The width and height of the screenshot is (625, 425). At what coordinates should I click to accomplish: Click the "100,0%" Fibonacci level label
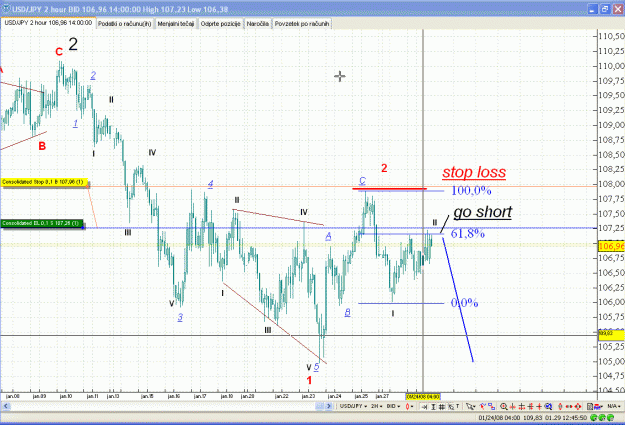coord(471,191)
